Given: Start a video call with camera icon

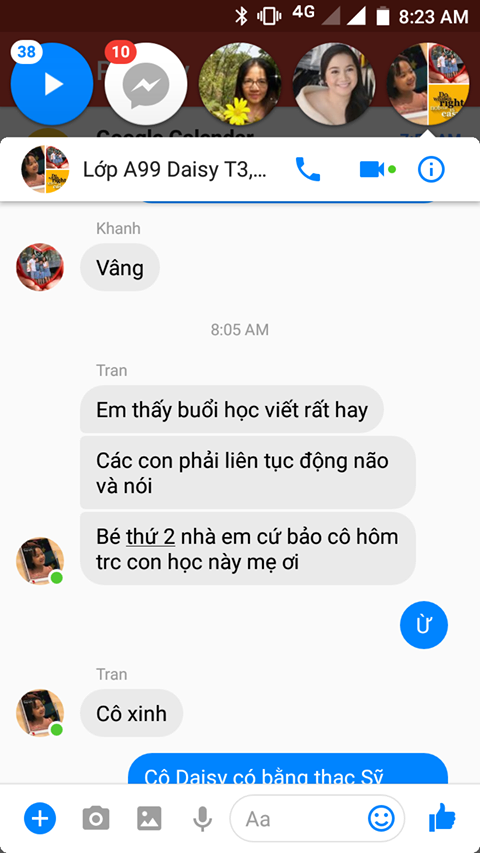Looking at the screenshot, I should (x=372, y=170).
